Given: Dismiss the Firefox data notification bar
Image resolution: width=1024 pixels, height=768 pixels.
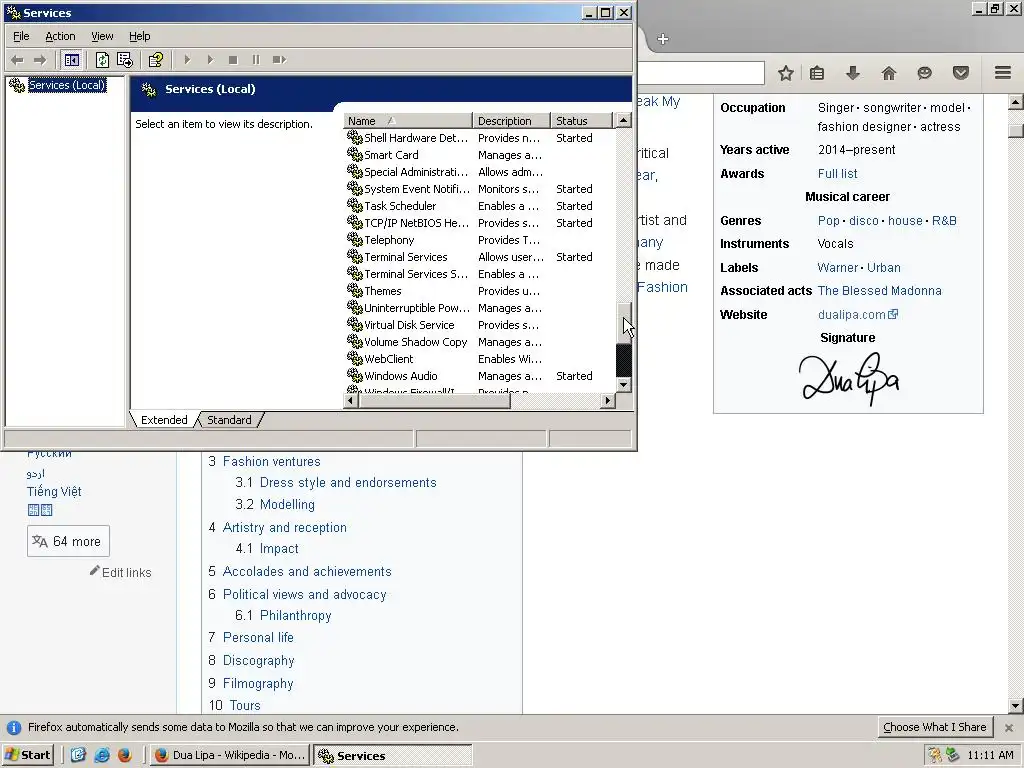Looking at the screenshot, I should pos(1009,728).
